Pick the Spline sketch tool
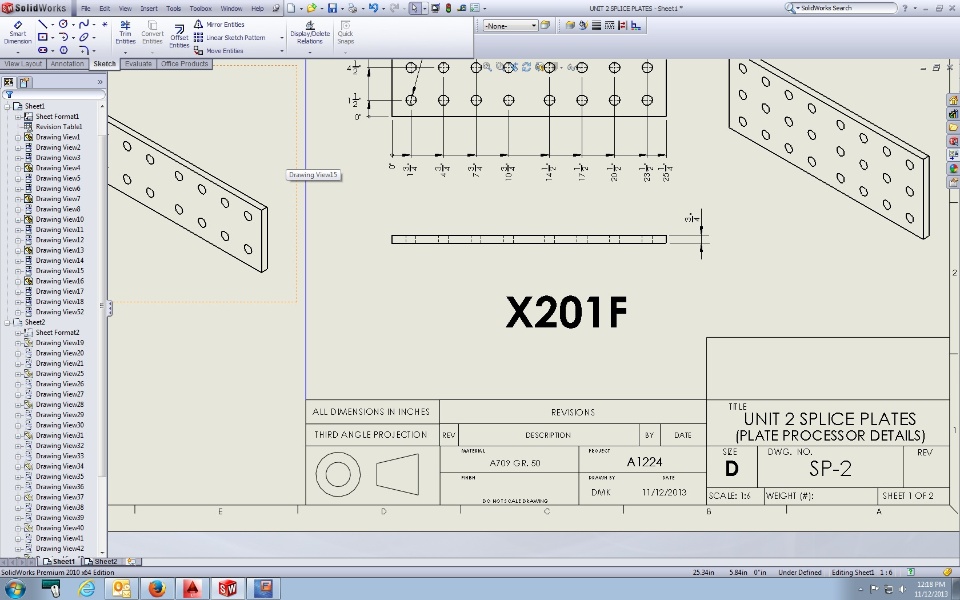Image resolution: width=960 pixels, height=600 pixels. (84, 24)
